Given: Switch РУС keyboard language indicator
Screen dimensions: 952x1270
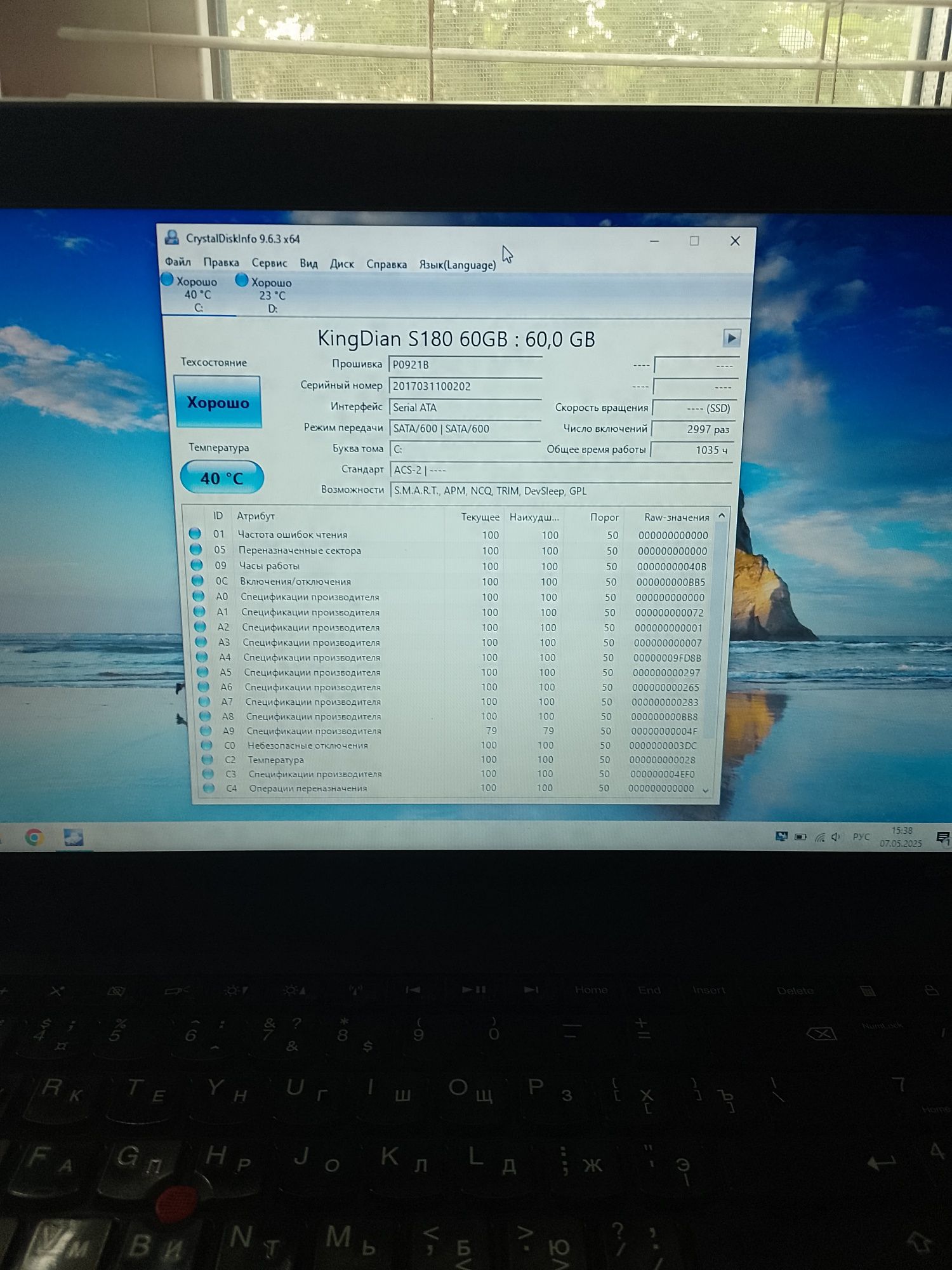Looking at the screenshot, I should pyautogui.click(x=861, y=837).
